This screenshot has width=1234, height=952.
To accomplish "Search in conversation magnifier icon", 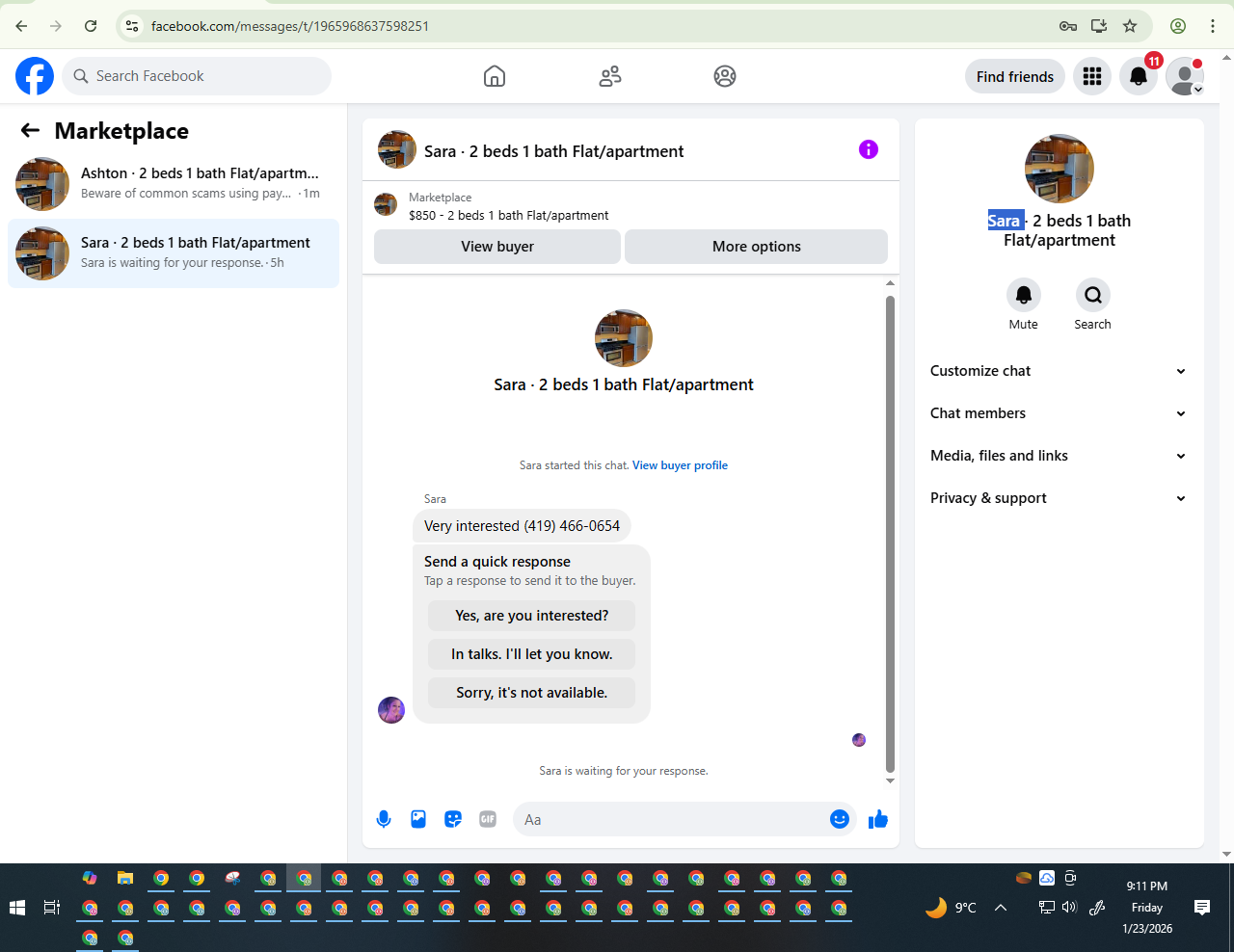I will click(1093, 295).
